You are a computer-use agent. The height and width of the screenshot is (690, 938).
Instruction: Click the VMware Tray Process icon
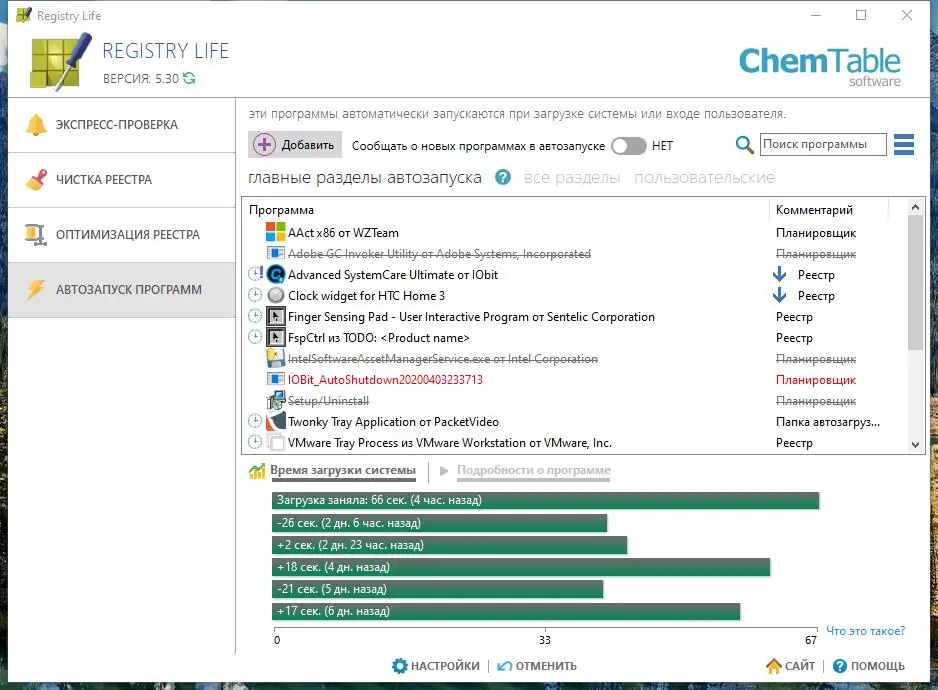coord(276,443)
